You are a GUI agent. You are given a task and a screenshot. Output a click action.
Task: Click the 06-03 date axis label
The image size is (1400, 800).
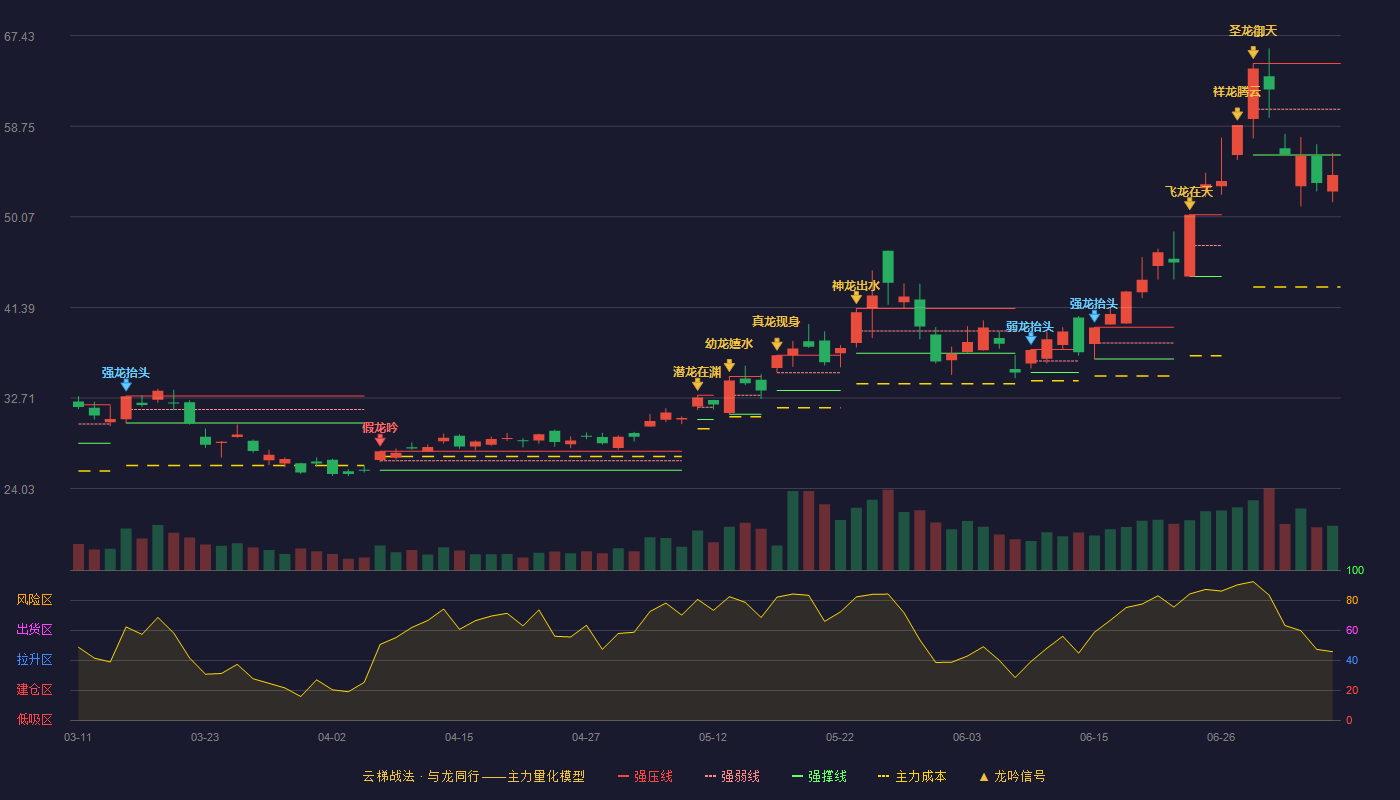(x=967, y=737)
